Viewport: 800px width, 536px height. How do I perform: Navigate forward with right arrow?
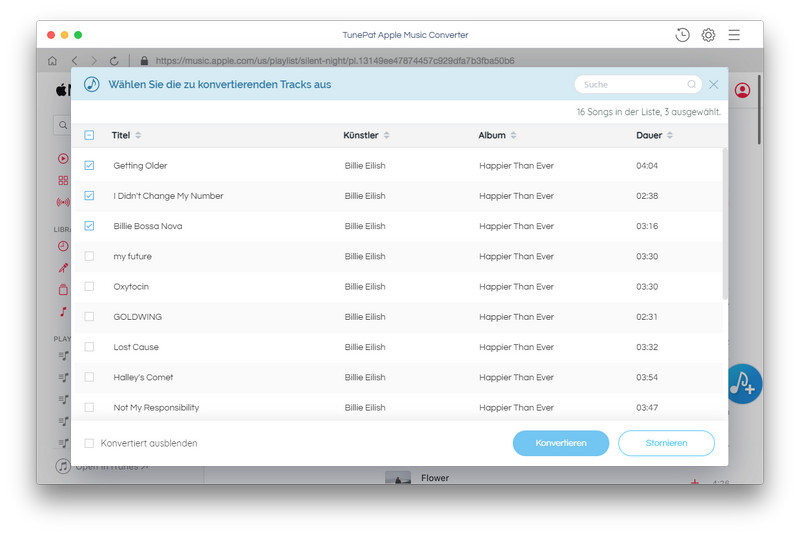click(93, 61)
